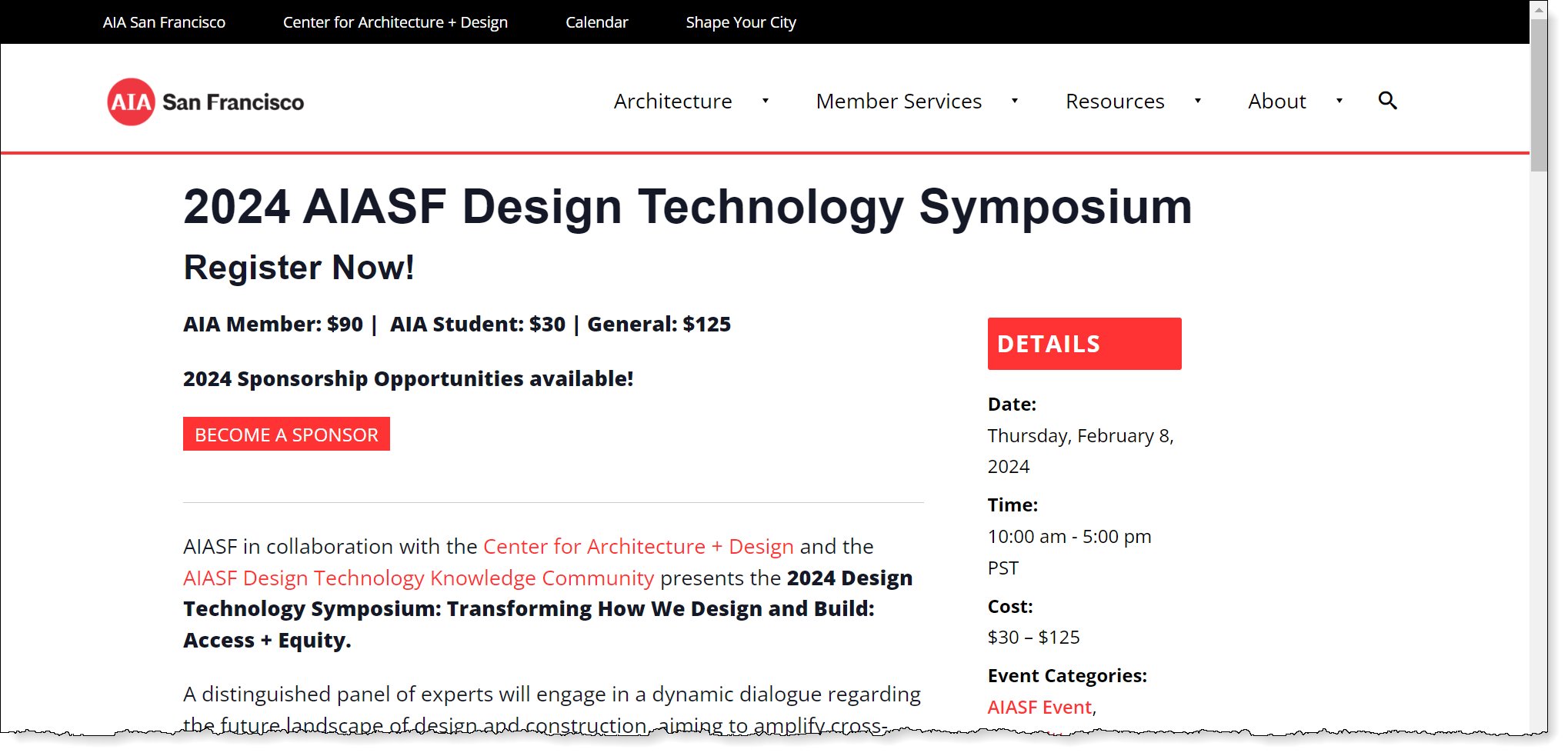Click the Thursday, February 8, date text
This screenshot has width=1568, height=756.
pyautogui.click(x=1080, y=436)
